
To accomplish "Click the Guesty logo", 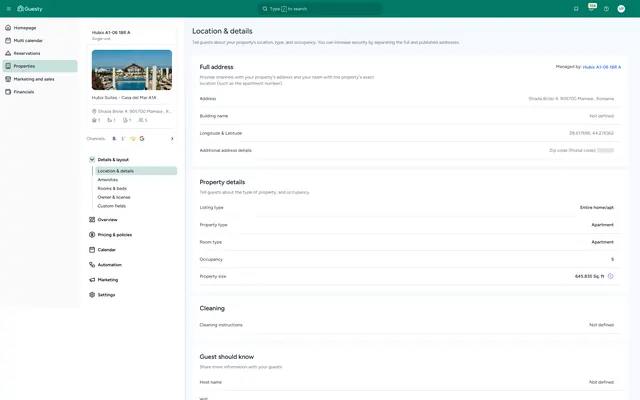I will click(30, 9).
